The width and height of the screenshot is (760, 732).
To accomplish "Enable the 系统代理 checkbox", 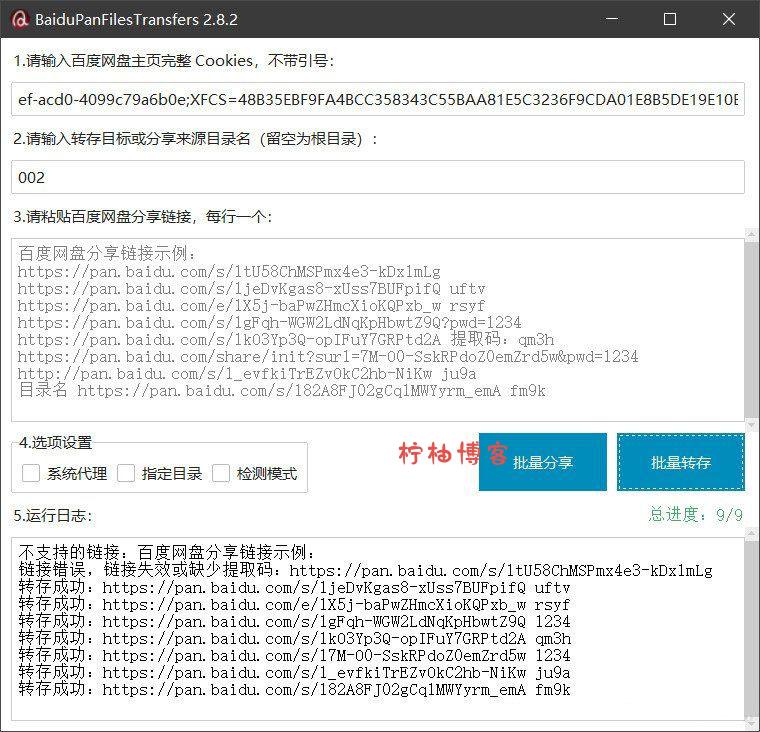I will 31,473.
